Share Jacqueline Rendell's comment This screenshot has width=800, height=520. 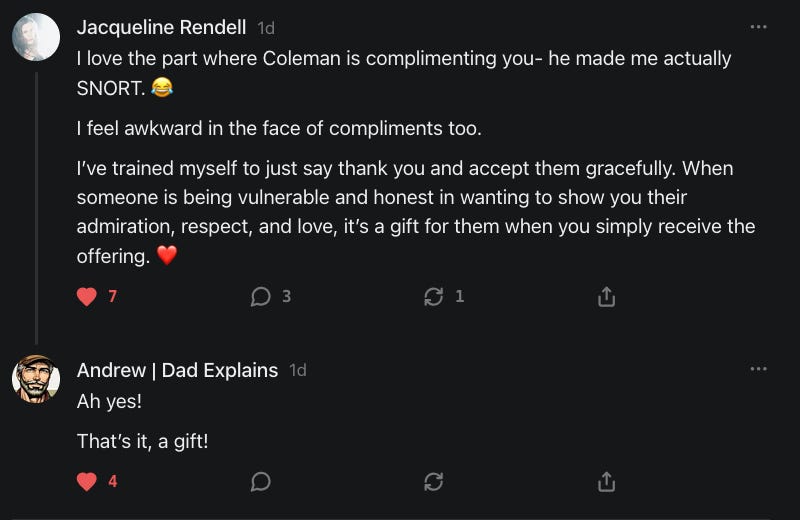[606, 297]
